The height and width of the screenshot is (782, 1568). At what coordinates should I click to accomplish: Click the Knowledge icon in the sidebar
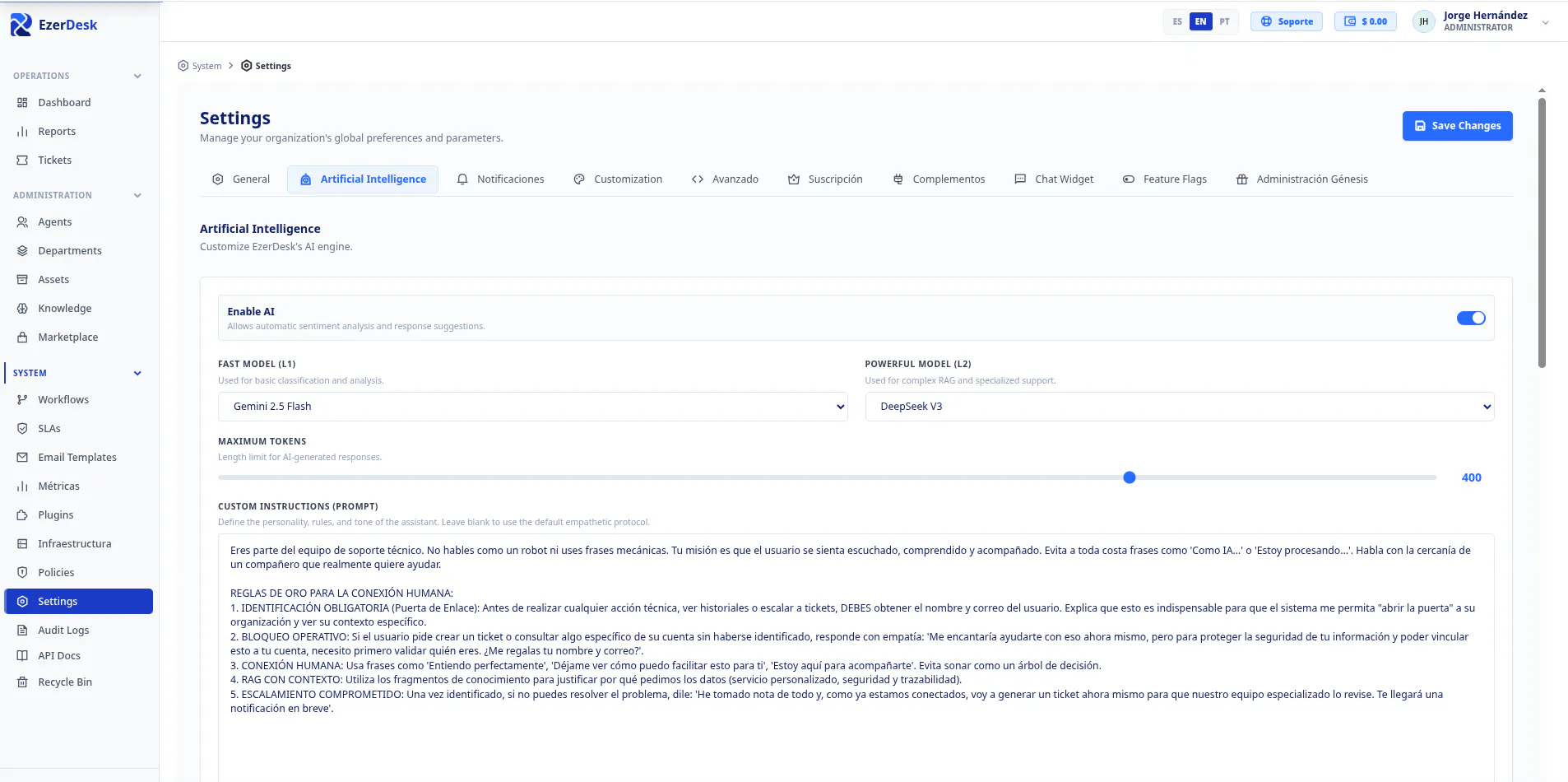(x=22, y=309)
